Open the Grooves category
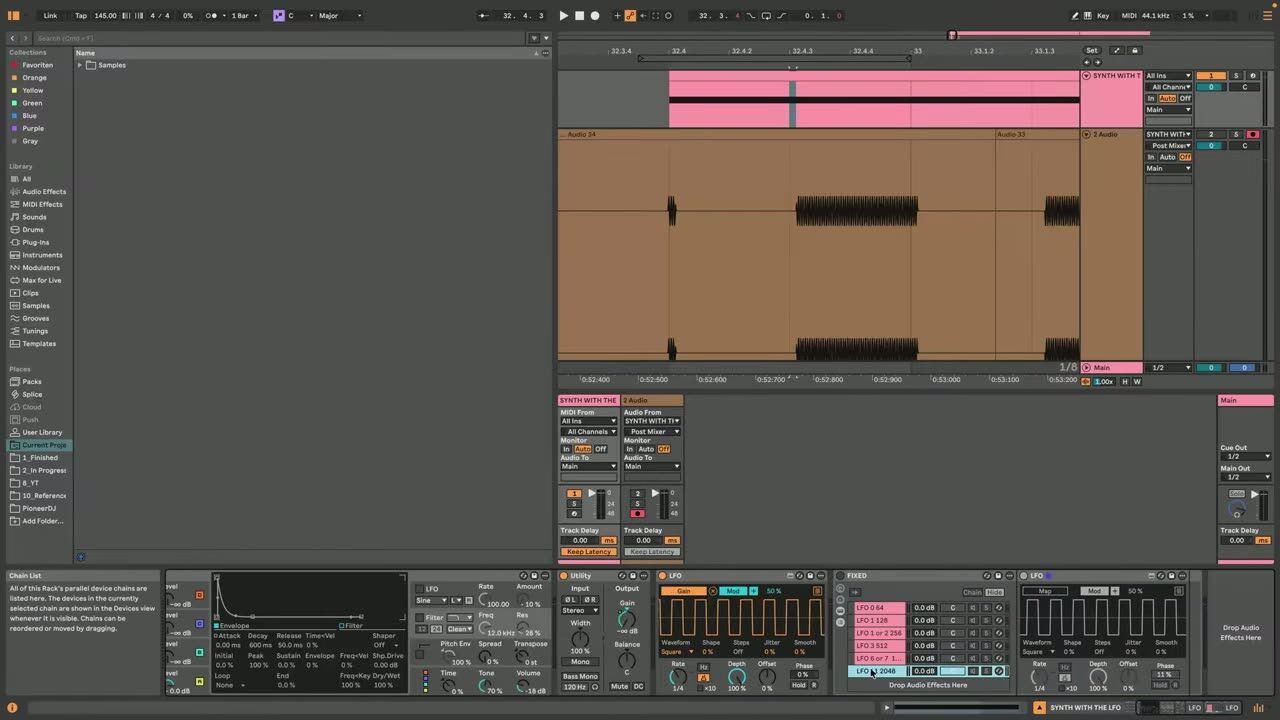The image size is (1280, 720). pos(36,318)
